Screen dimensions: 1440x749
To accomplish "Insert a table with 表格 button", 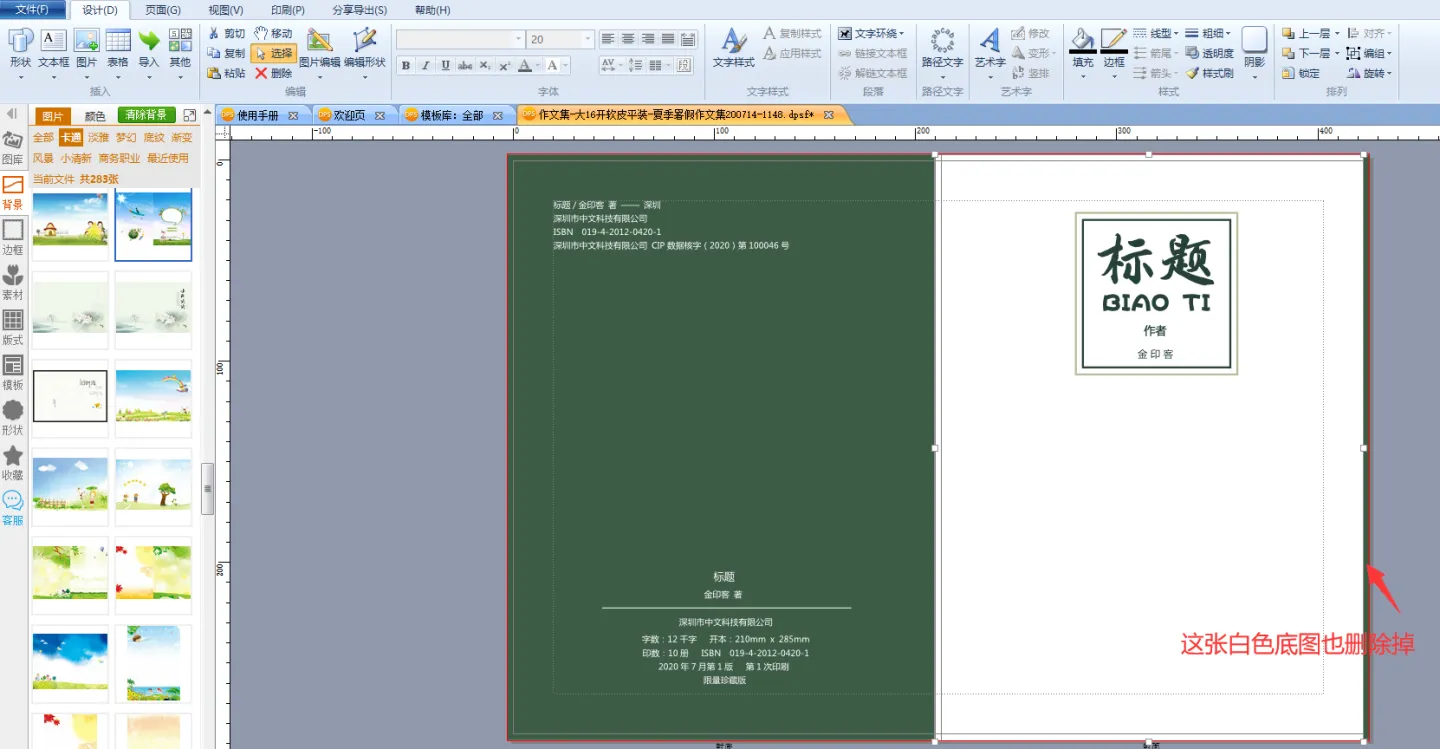I will (118, 47).
